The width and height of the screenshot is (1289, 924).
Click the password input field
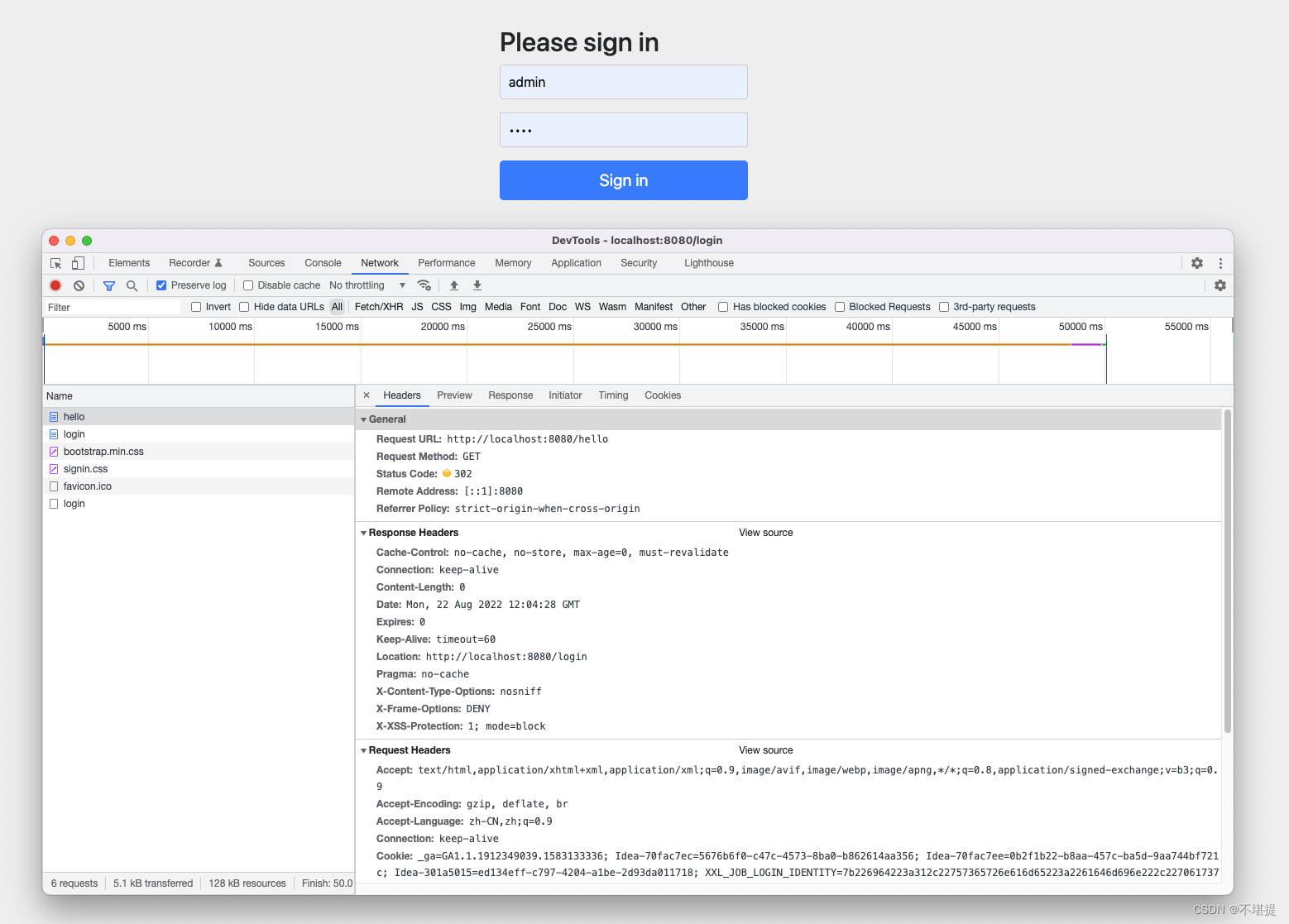624,130
